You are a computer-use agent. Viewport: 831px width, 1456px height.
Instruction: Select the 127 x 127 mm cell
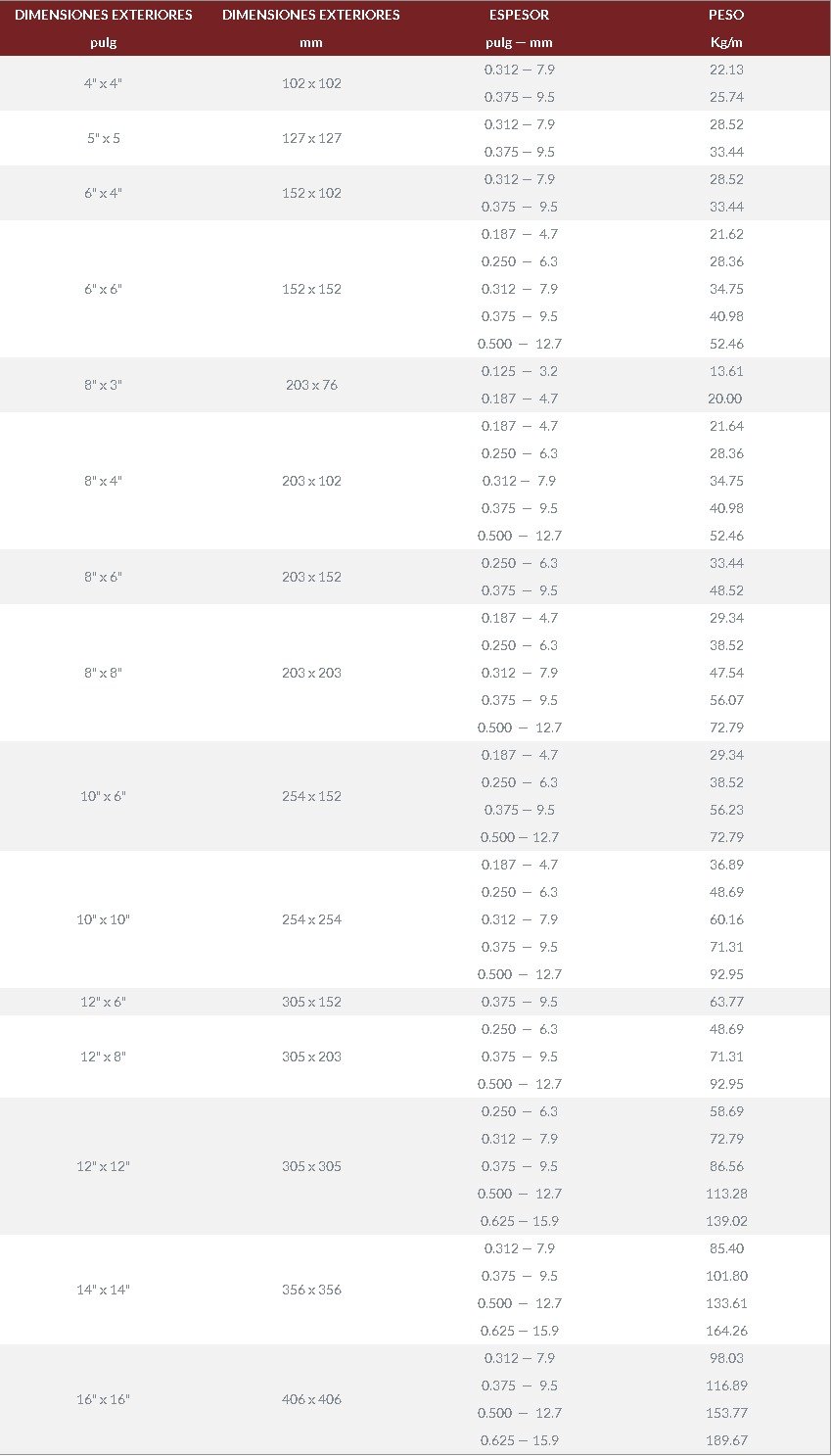pos(311,138)
